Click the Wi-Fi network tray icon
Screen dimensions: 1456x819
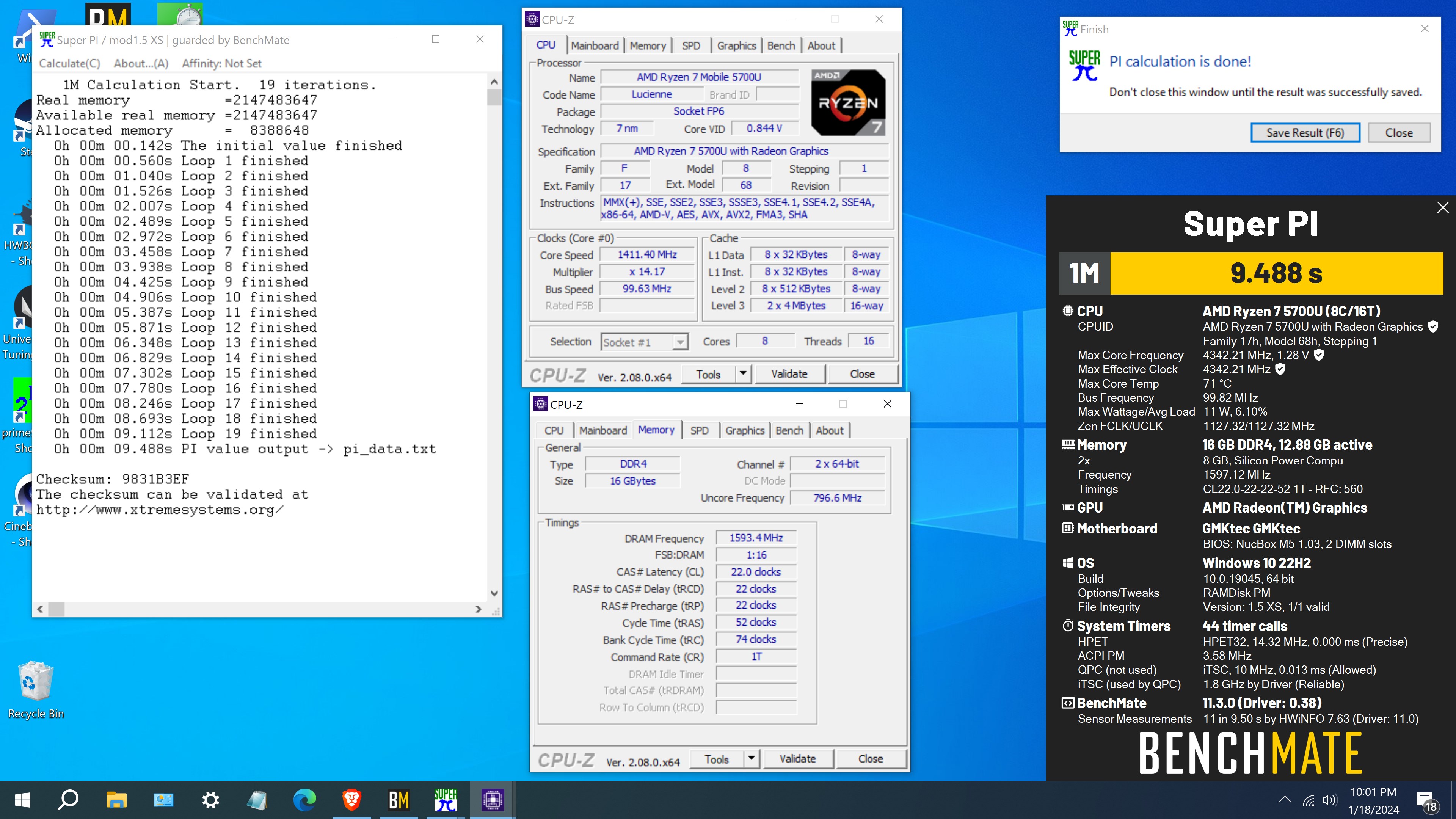[x=1308, y=800]
